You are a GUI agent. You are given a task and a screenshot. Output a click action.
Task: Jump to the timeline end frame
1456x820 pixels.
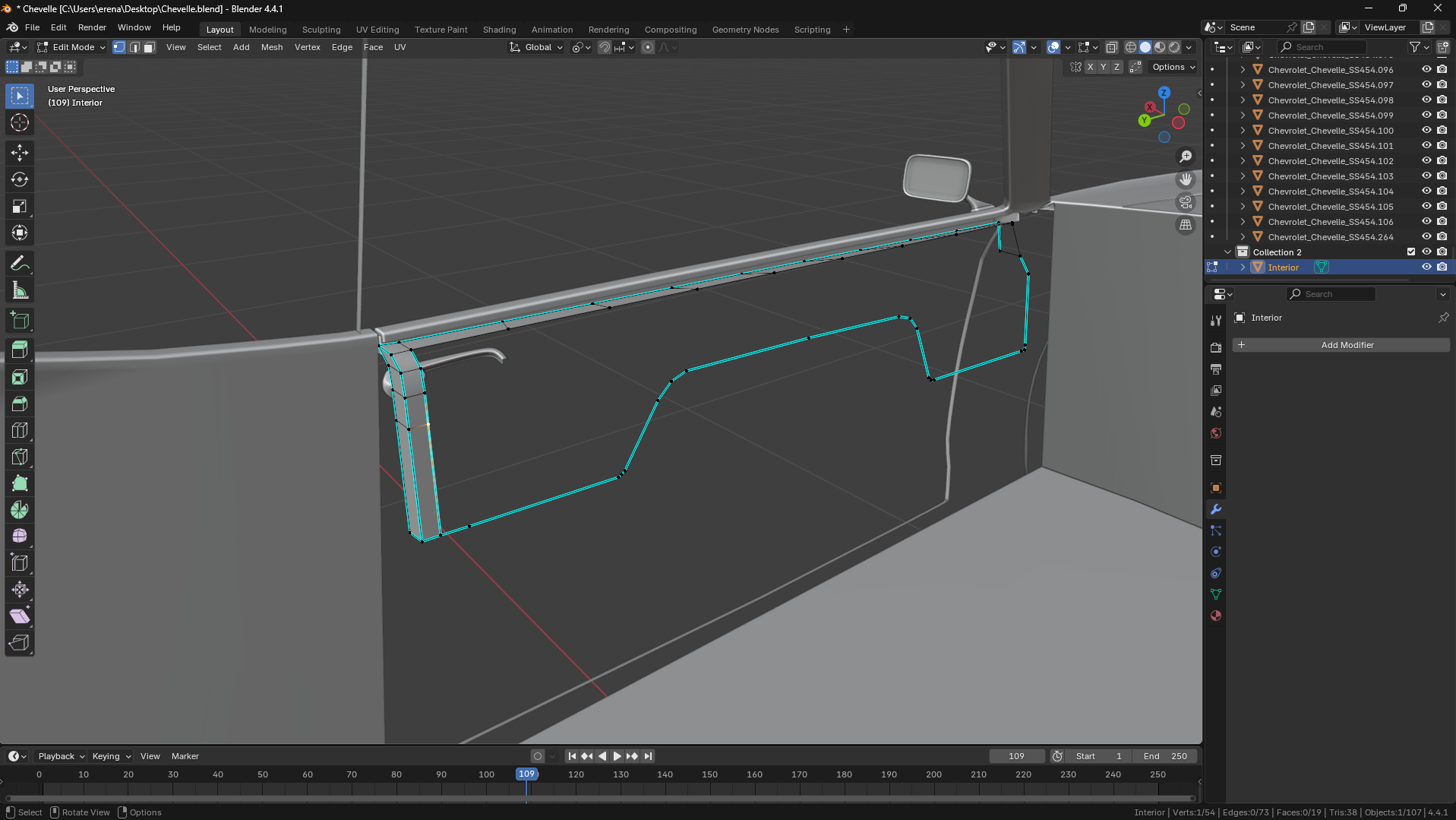pyautogui.click(x=648, y=756)
